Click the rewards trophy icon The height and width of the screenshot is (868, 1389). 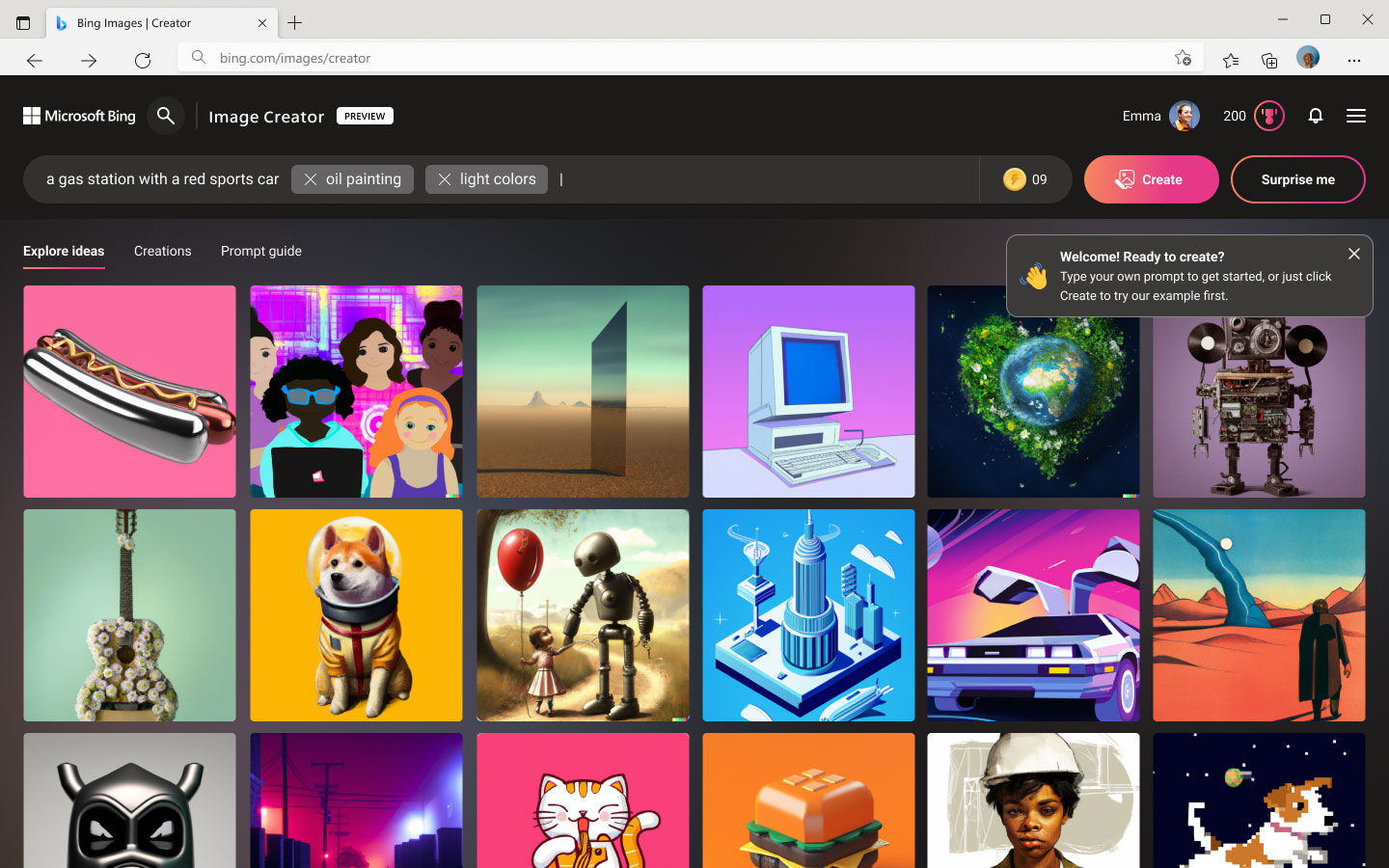1268,116
